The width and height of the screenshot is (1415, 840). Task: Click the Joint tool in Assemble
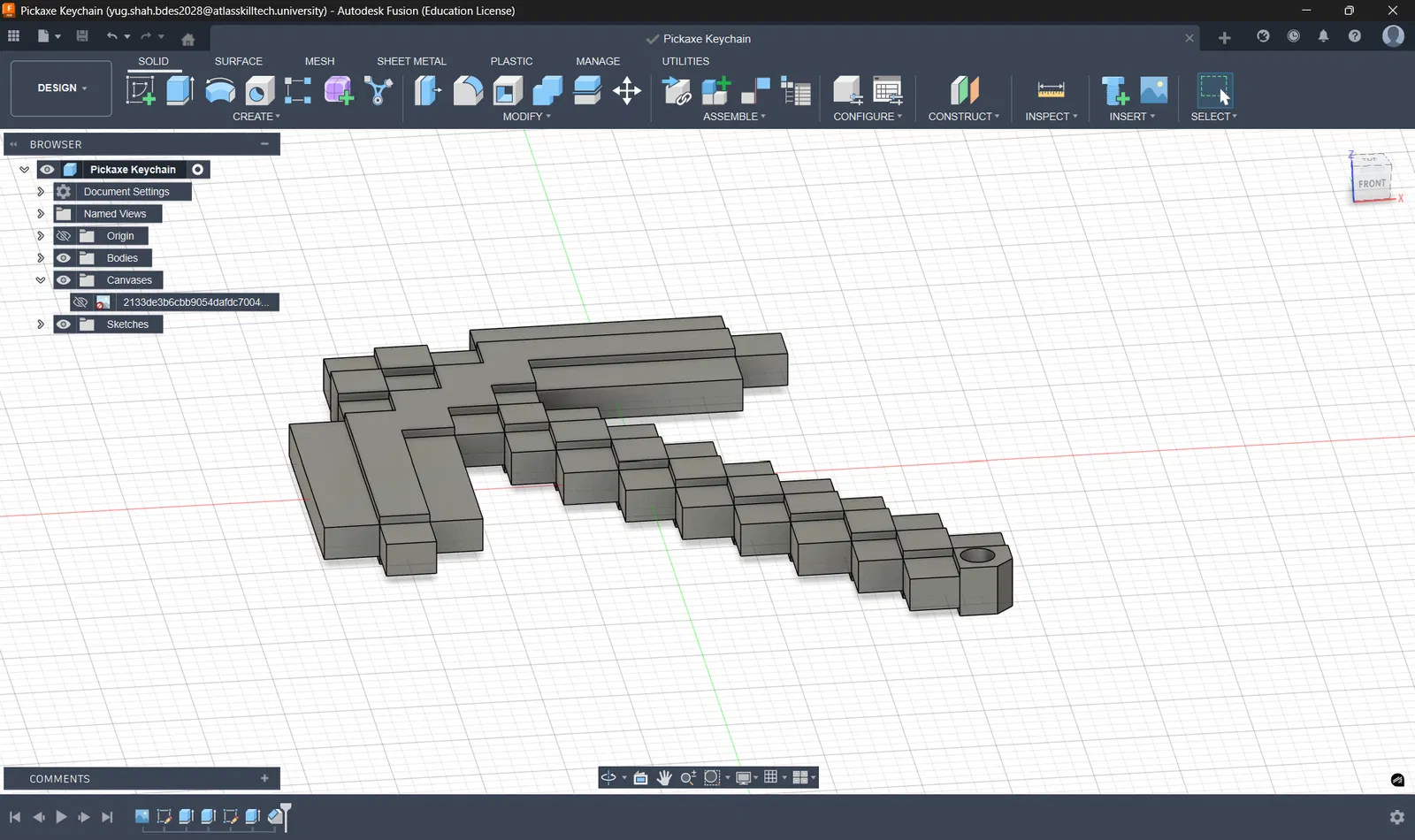pos(755,90)
